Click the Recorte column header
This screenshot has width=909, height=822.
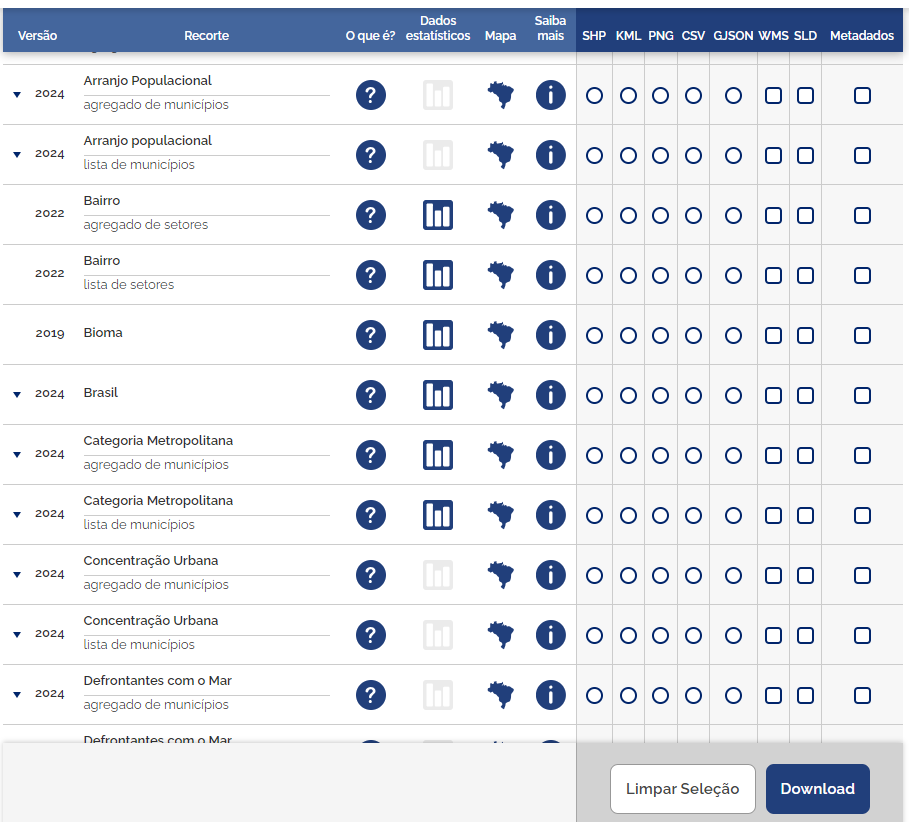point(206,35)
